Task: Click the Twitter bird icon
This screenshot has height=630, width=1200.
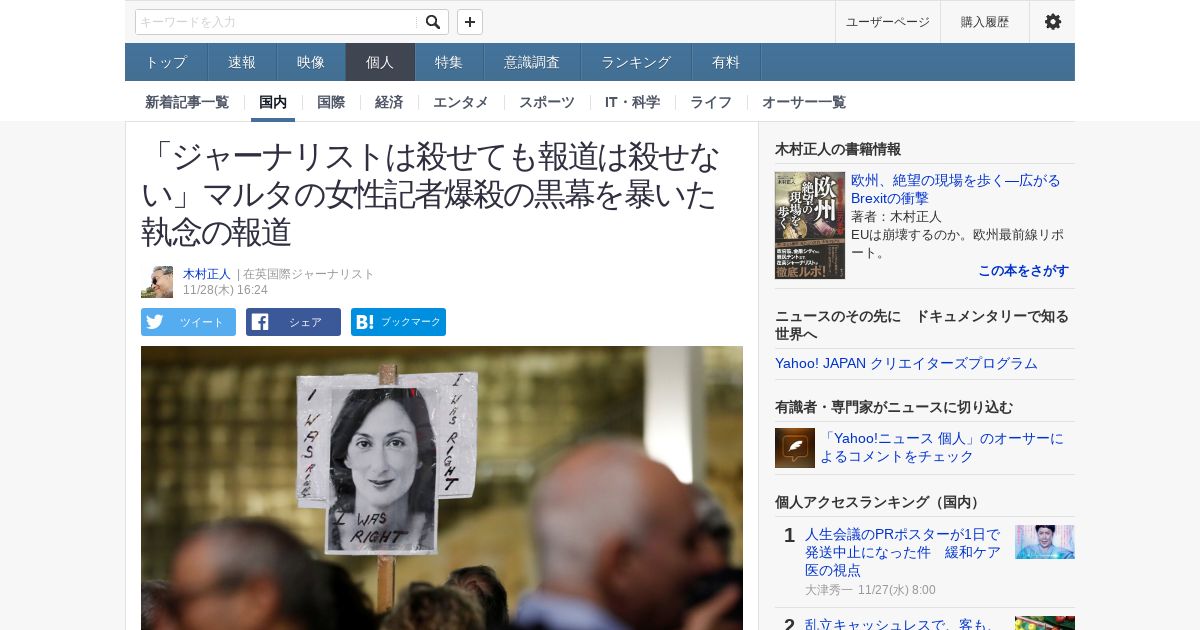Action: pyautogui.click(x=154, y=322)
